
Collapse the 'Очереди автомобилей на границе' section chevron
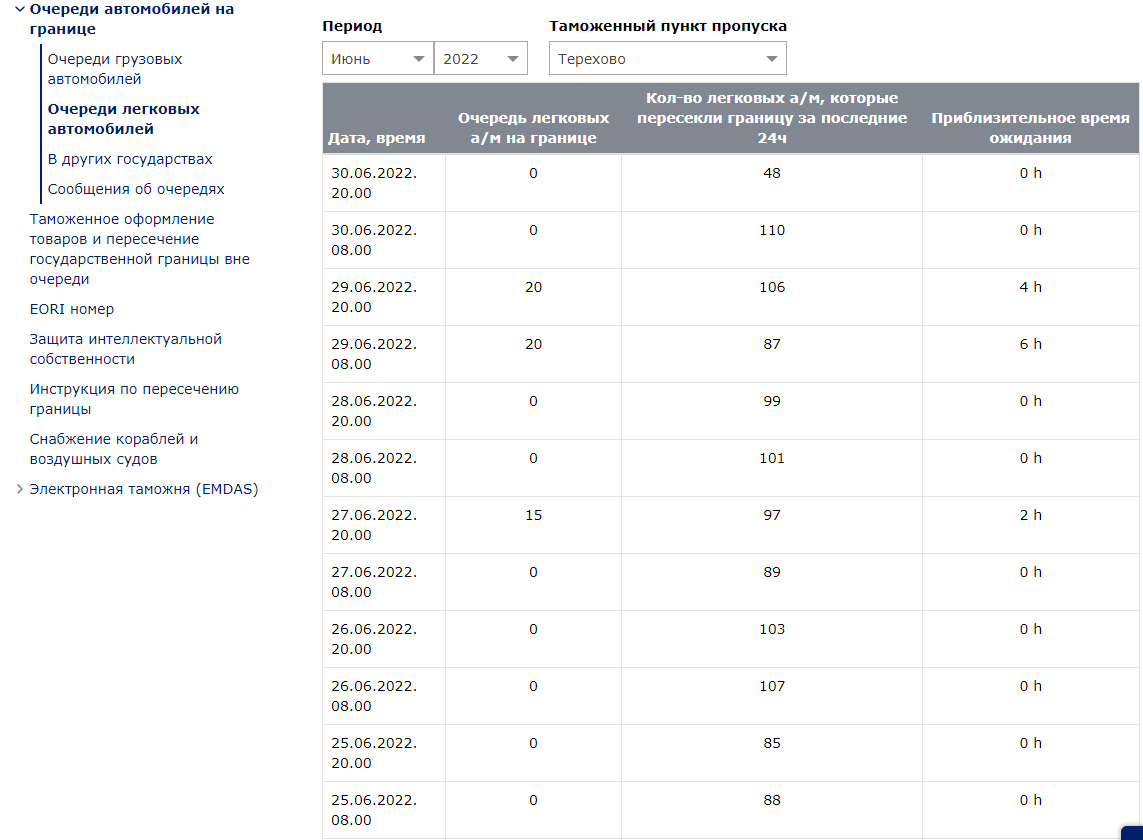(x=19, y=10)
